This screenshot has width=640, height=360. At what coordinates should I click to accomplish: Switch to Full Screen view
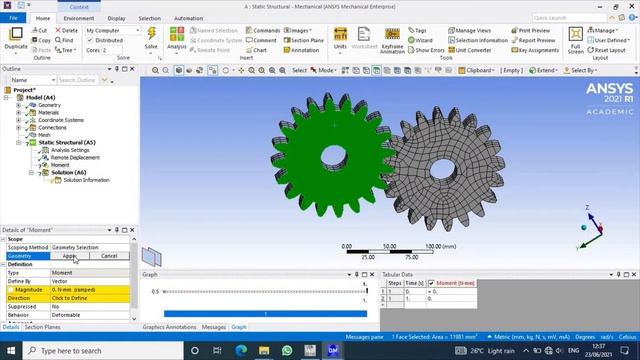point(575,34)
